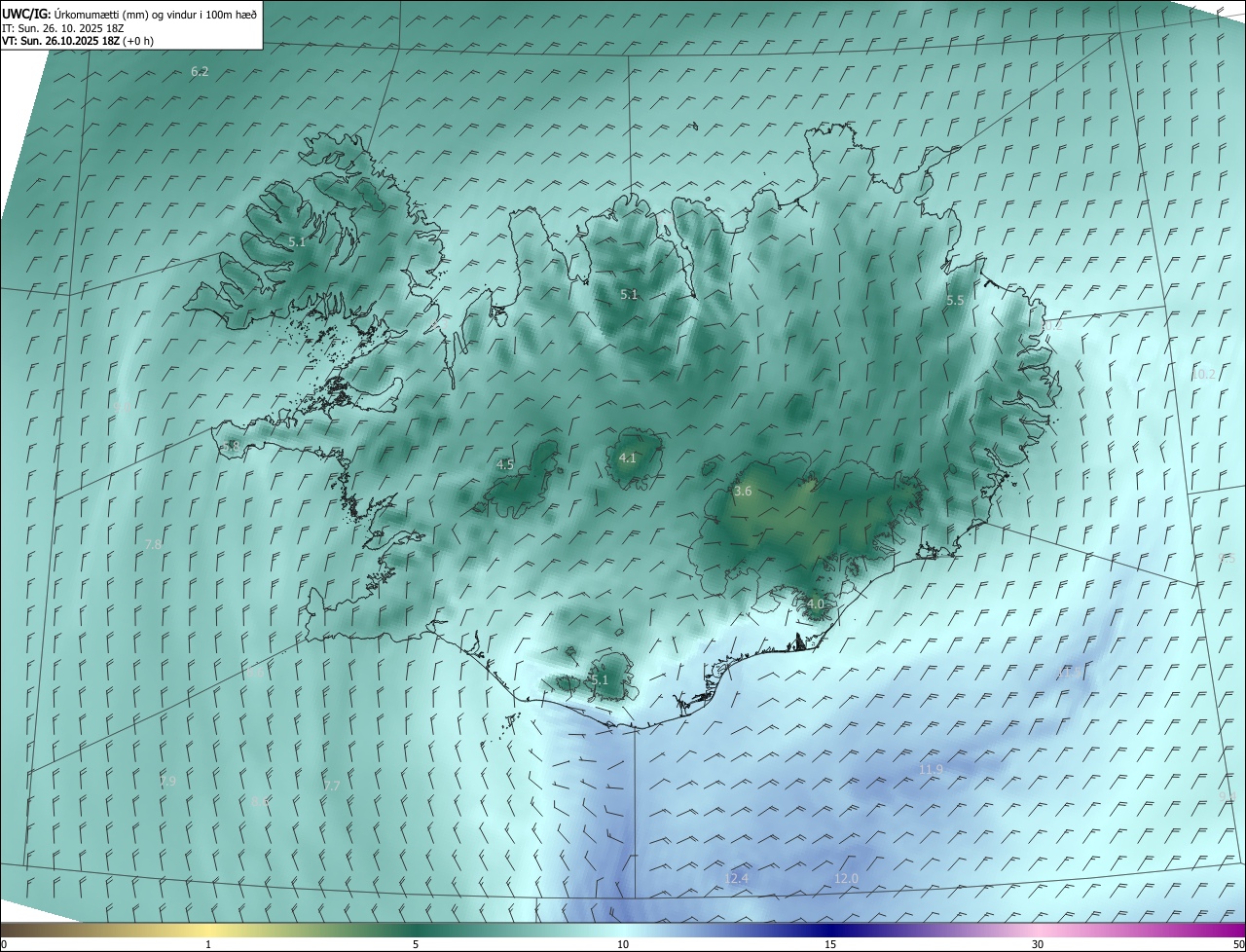
Task: Click the 4.5 value on Langjökull glacier
Action: pos(505,464)
